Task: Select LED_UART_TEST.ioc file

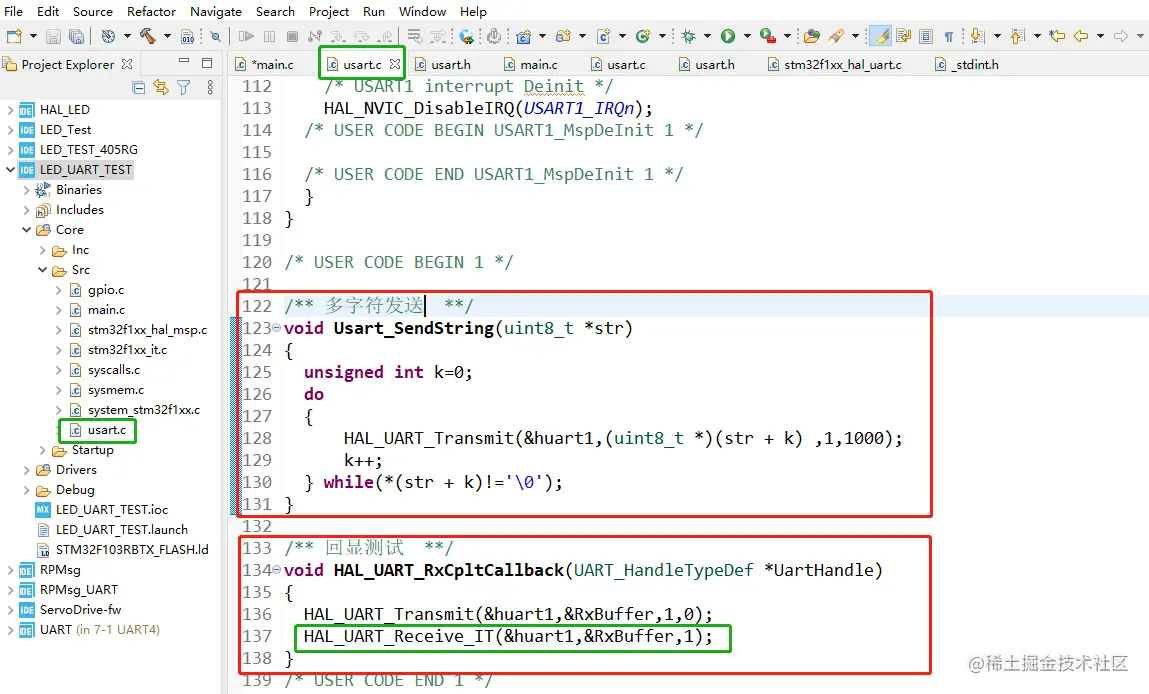Action: 103,509
